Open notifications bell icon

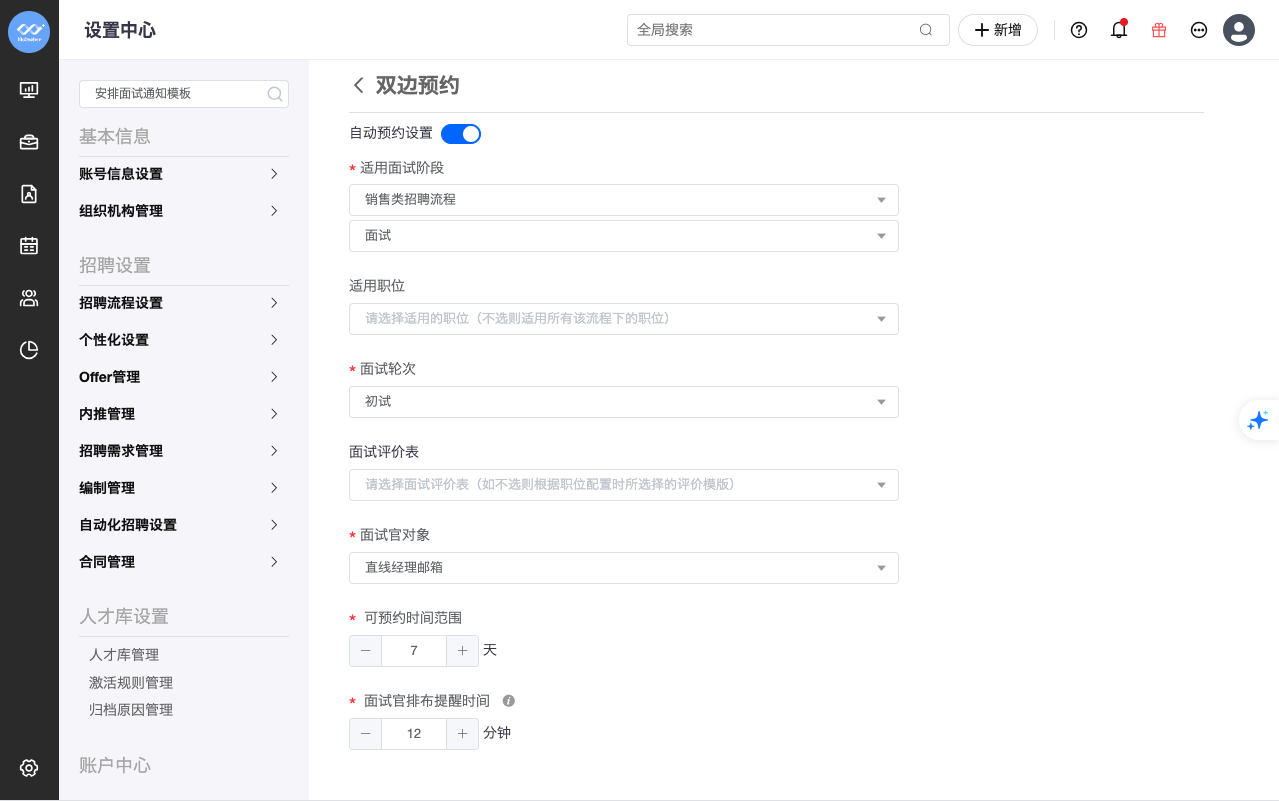coord(1119,30)
